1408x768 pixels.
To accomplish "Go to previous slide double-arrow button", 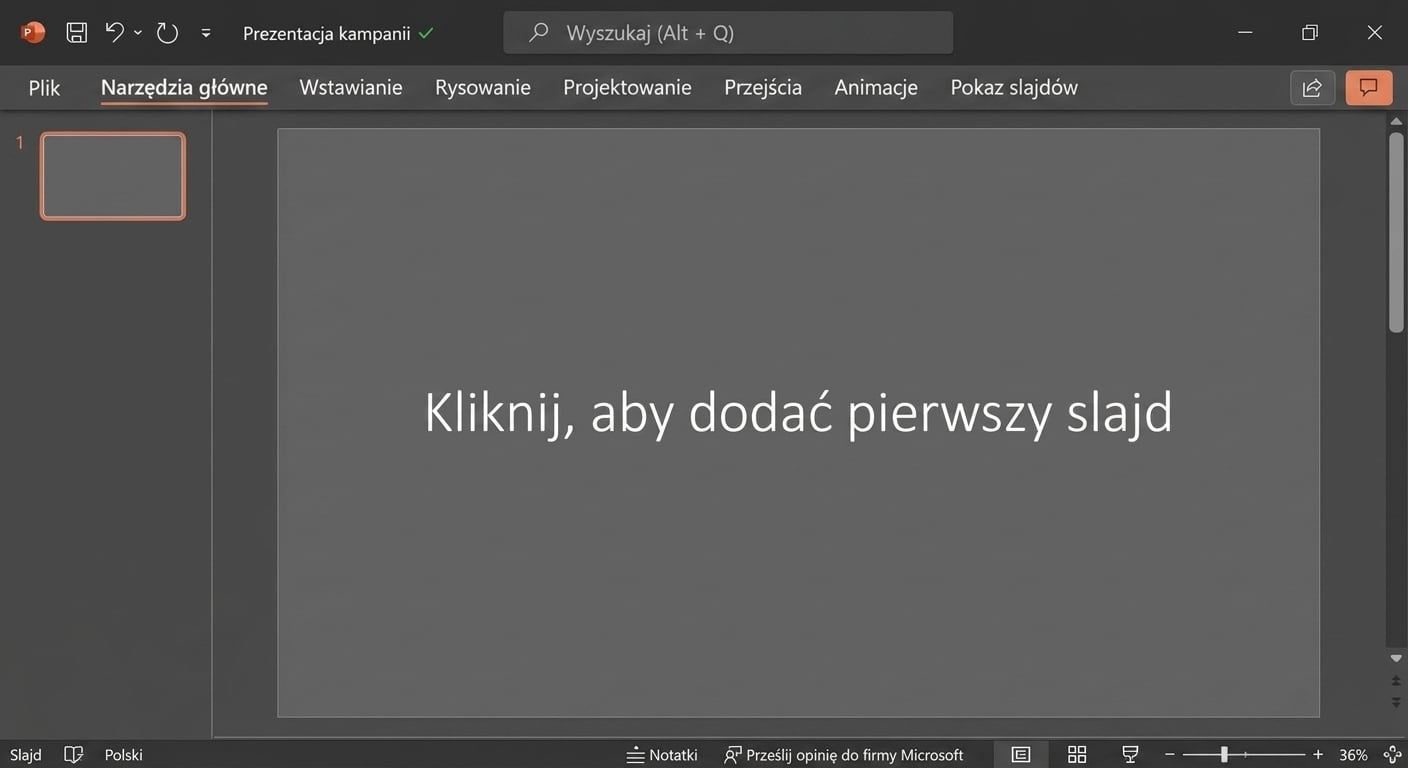I will 1396,681.
